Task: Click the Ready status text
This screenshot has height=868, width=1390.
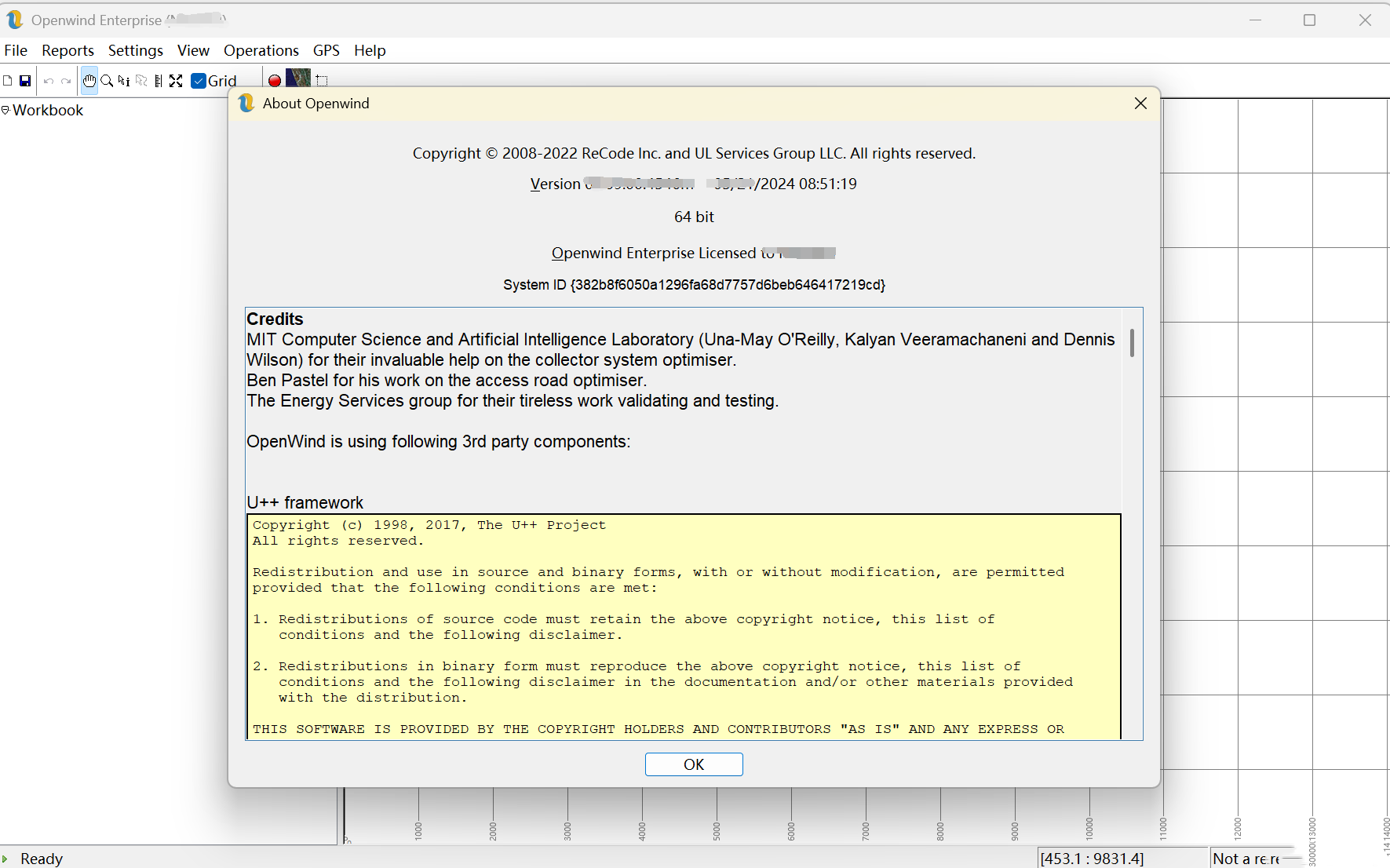Action: [x=42, y=859]
